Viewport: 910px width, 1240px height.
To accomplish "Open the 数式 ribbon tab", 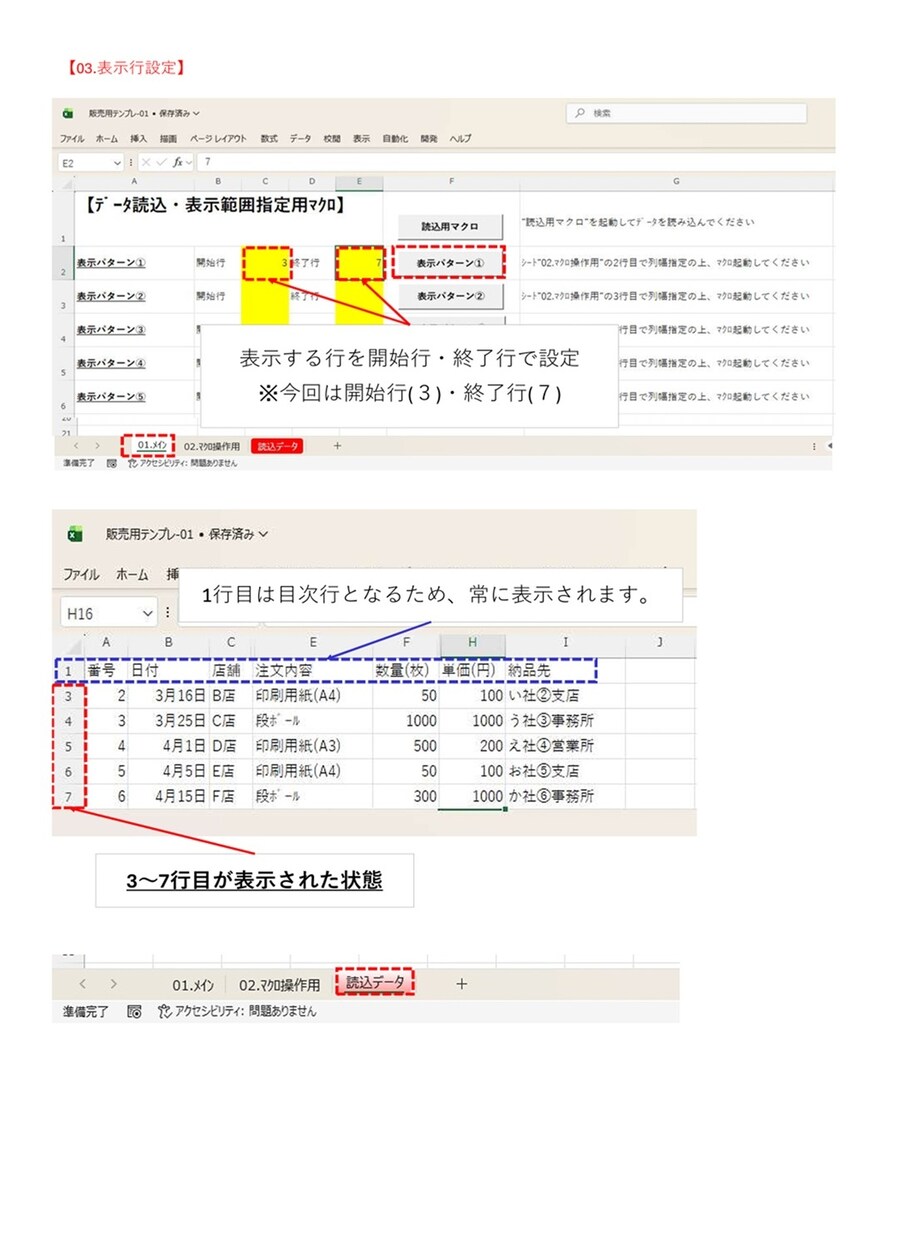I will [269, 138].
